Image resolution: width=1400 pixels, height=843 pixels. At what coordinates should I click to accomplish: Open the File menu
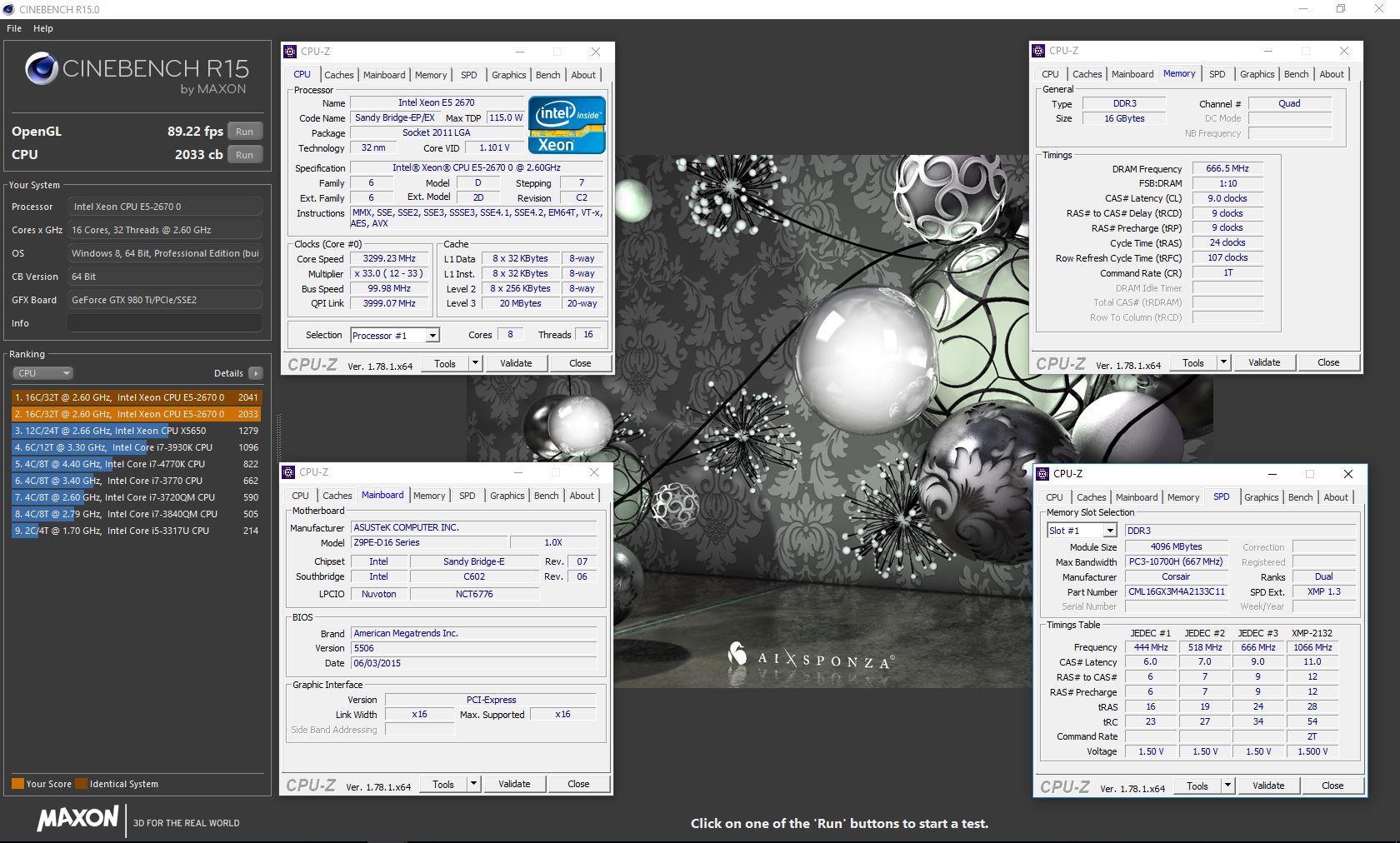(x=14, y=28)
